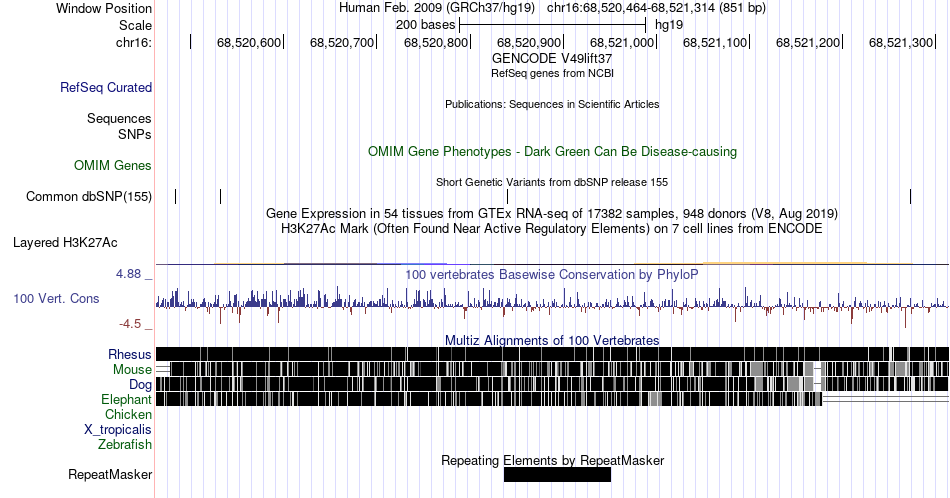
Task: Click the 200 bases scale bar
Action: click(553, 25)
